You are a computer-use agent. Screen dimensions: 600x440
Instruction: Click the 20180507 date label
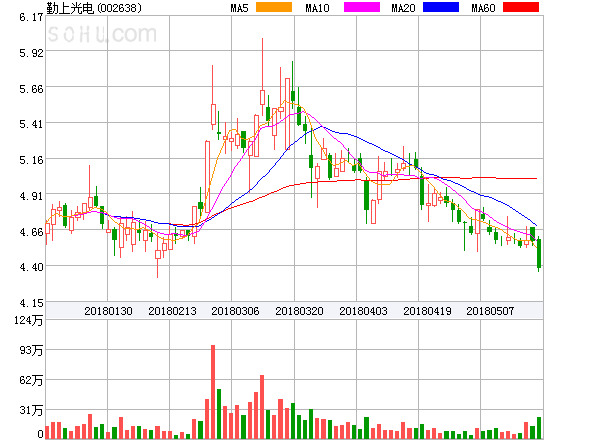point(490,311)
